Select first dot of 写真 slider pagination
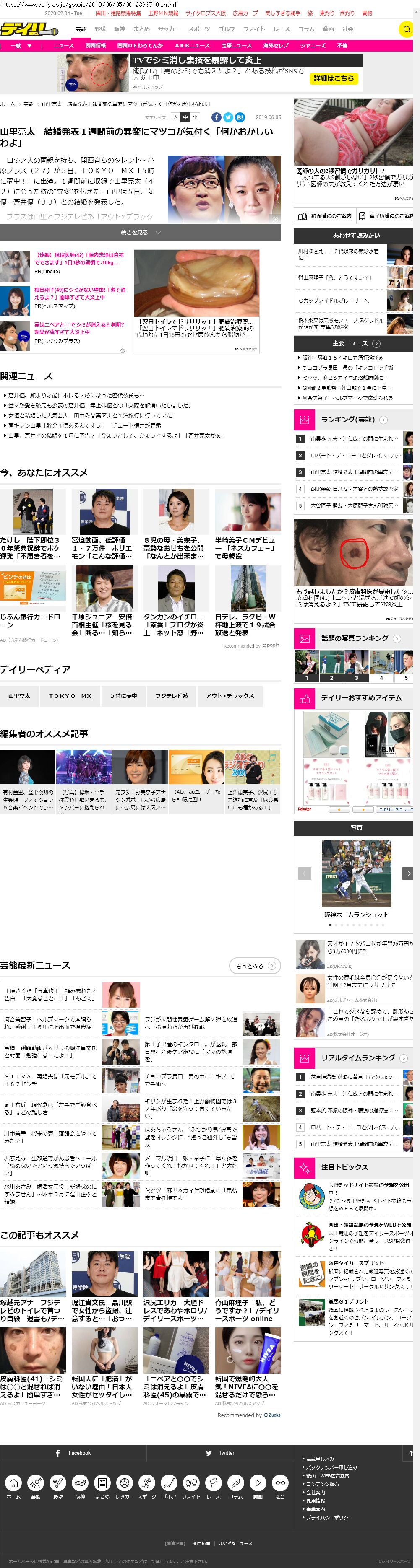The image size is (420, 1568). 330,925
